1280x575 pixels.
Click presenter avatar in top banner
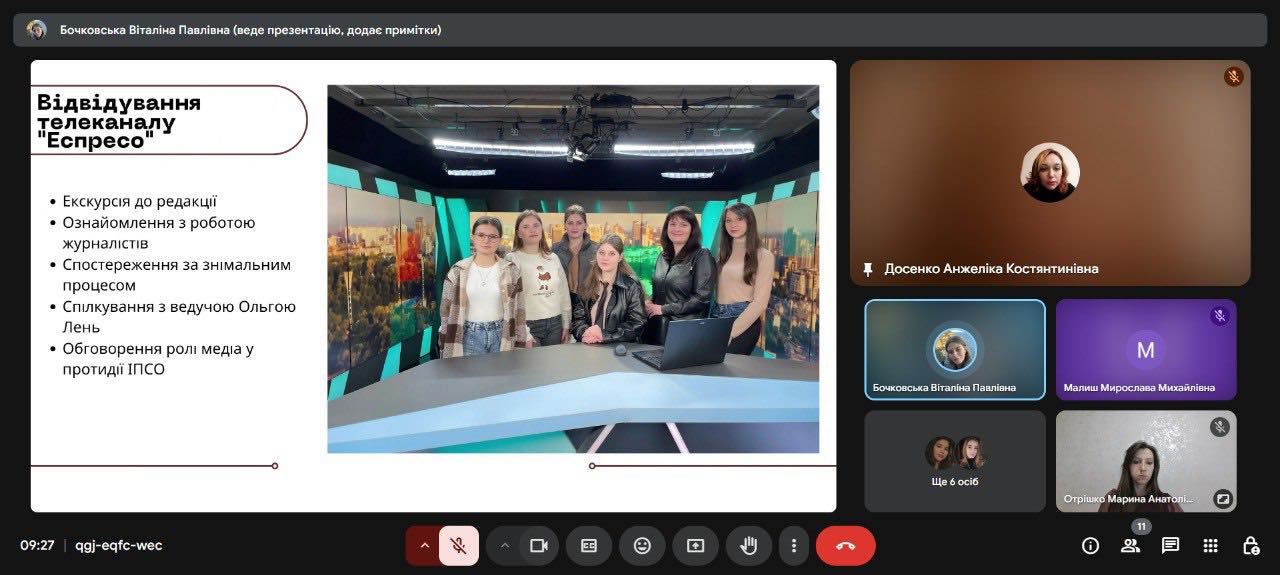(37, 30)
